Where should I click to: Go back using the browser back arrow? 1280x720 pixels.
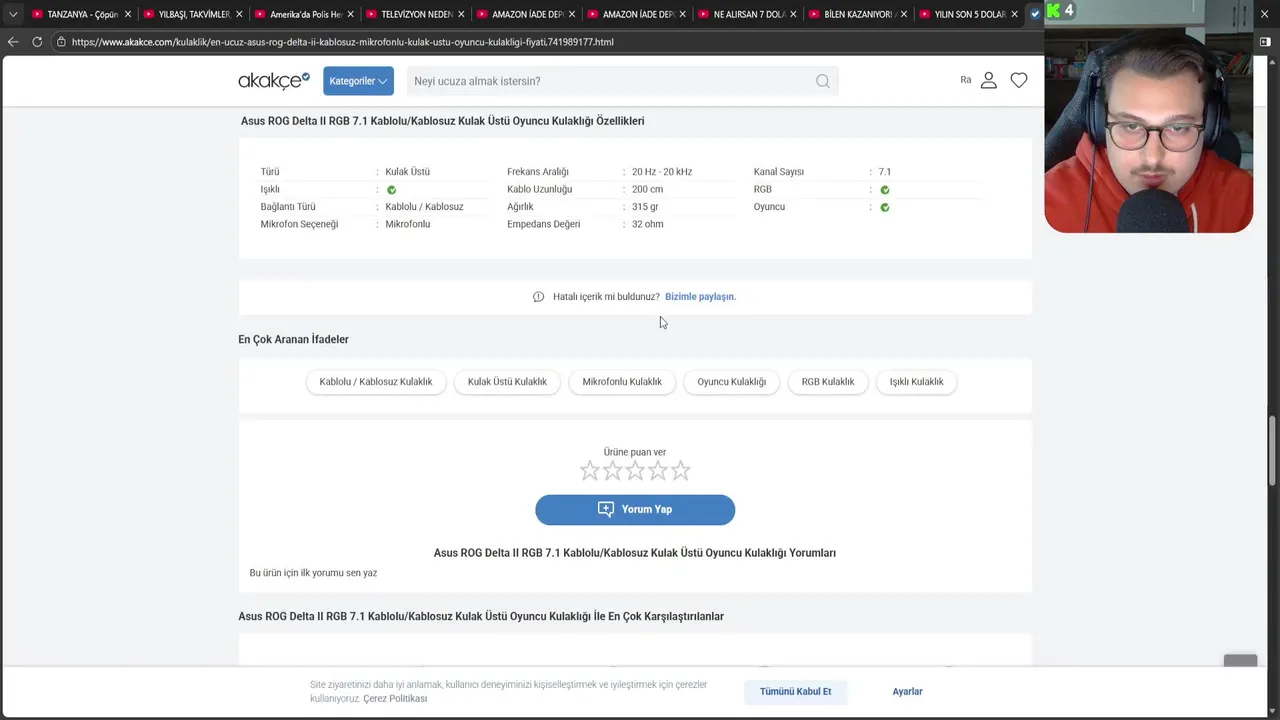tap(13, 42)
